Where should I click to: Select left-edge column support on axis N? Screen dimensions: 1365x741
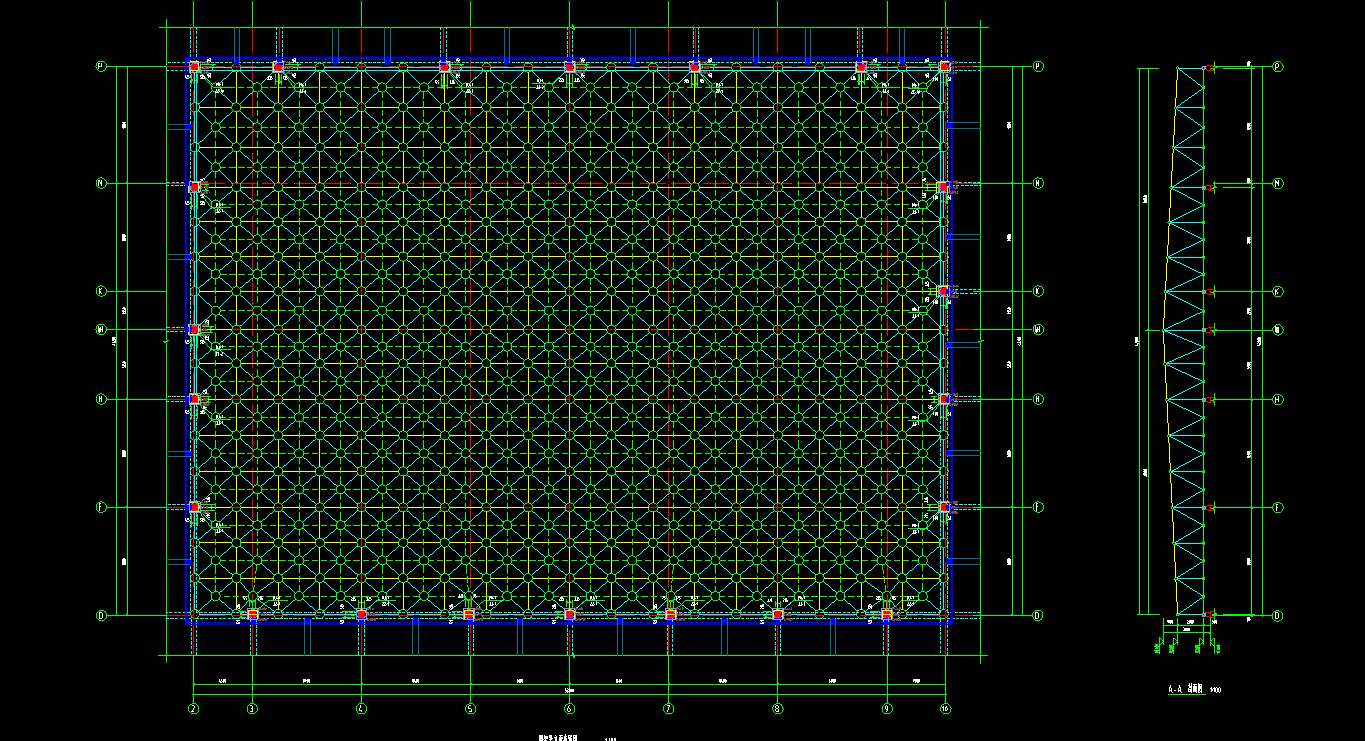coord(194,187)
